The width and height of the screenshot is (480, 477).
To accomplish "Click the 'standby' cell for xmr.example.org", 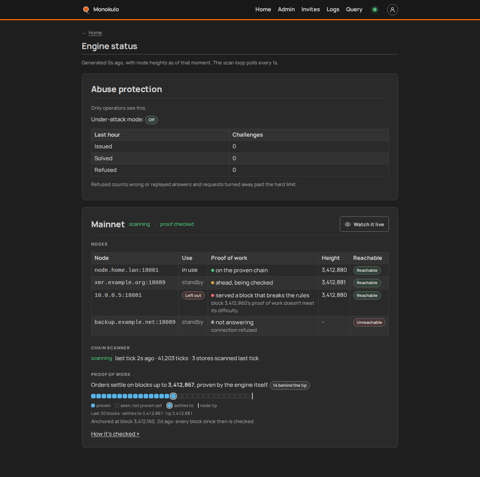I will point(192,283).
